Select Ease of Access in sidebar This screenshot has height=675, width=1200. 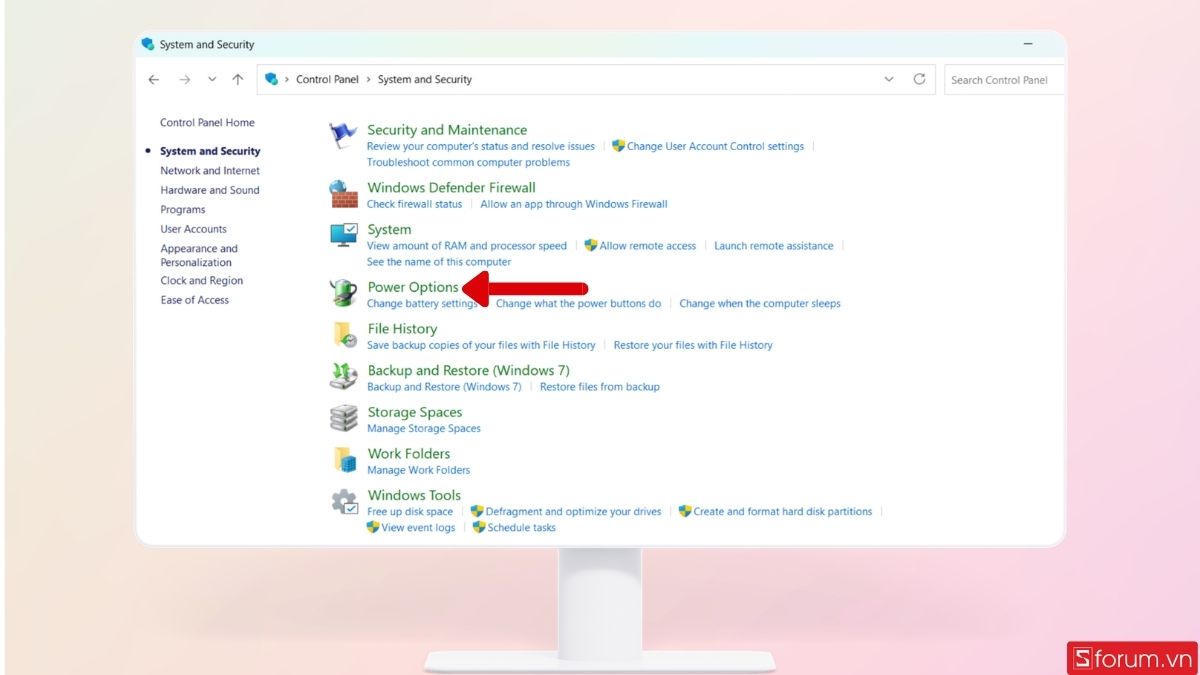[x=195, y=300]
